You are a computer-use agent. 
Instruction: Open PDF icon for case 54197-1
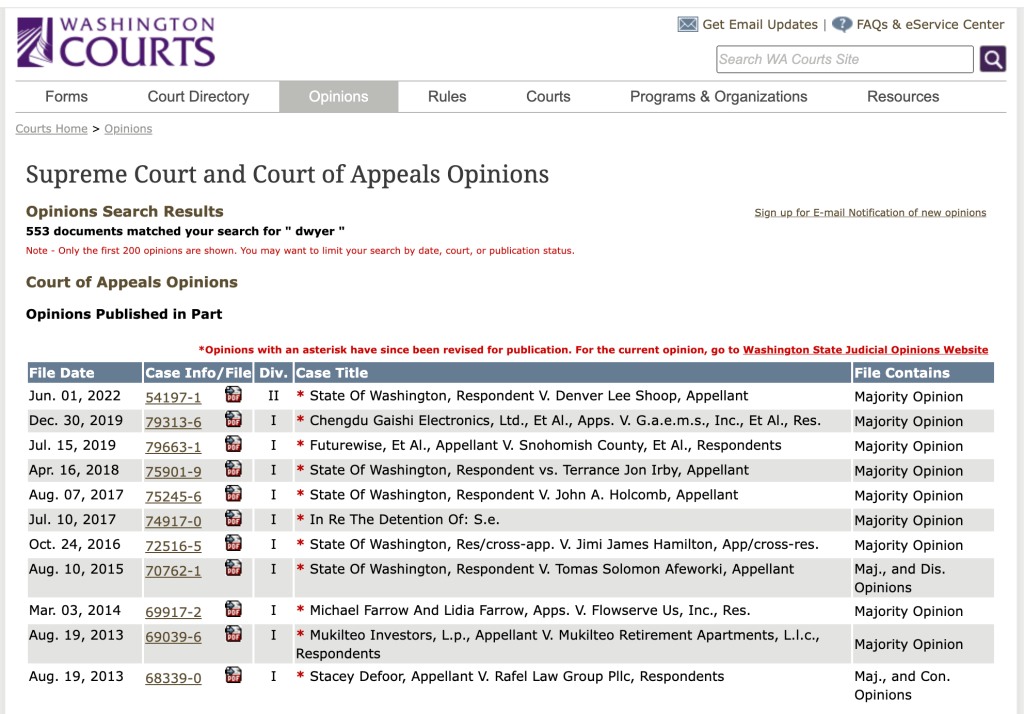point(233,395)
